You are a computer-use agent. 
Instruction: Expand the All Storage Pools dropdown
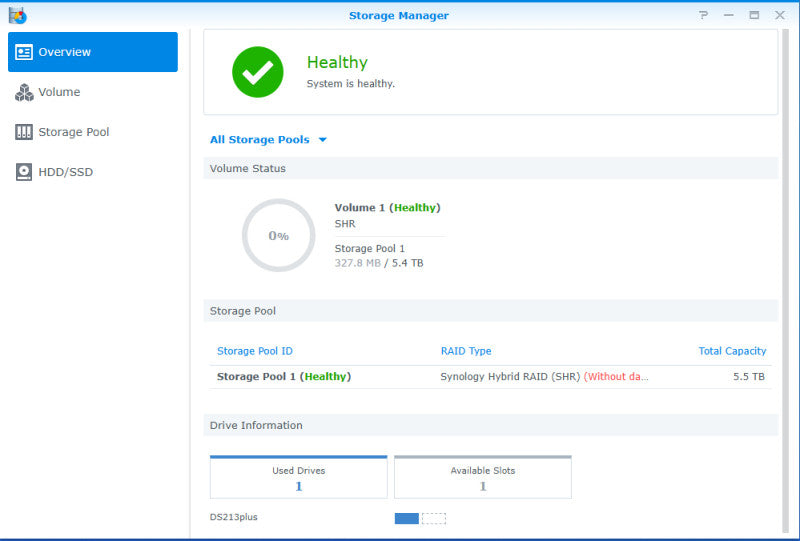(x=268, y=140)
